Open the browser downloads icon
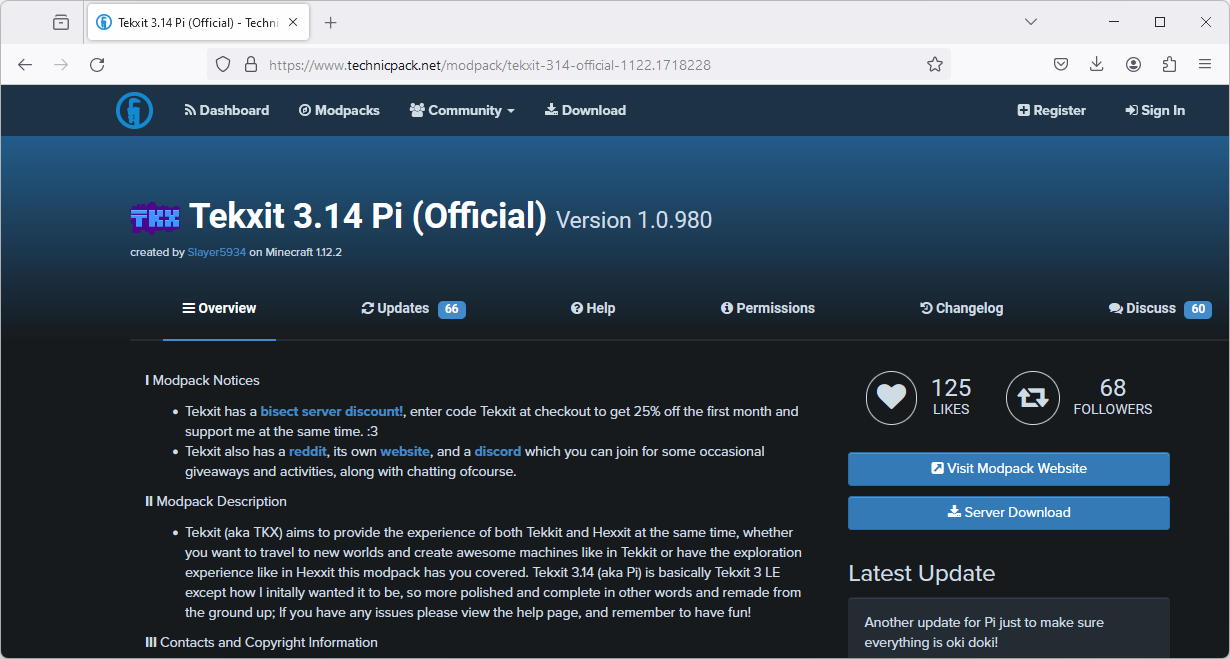 point(1097,63)
